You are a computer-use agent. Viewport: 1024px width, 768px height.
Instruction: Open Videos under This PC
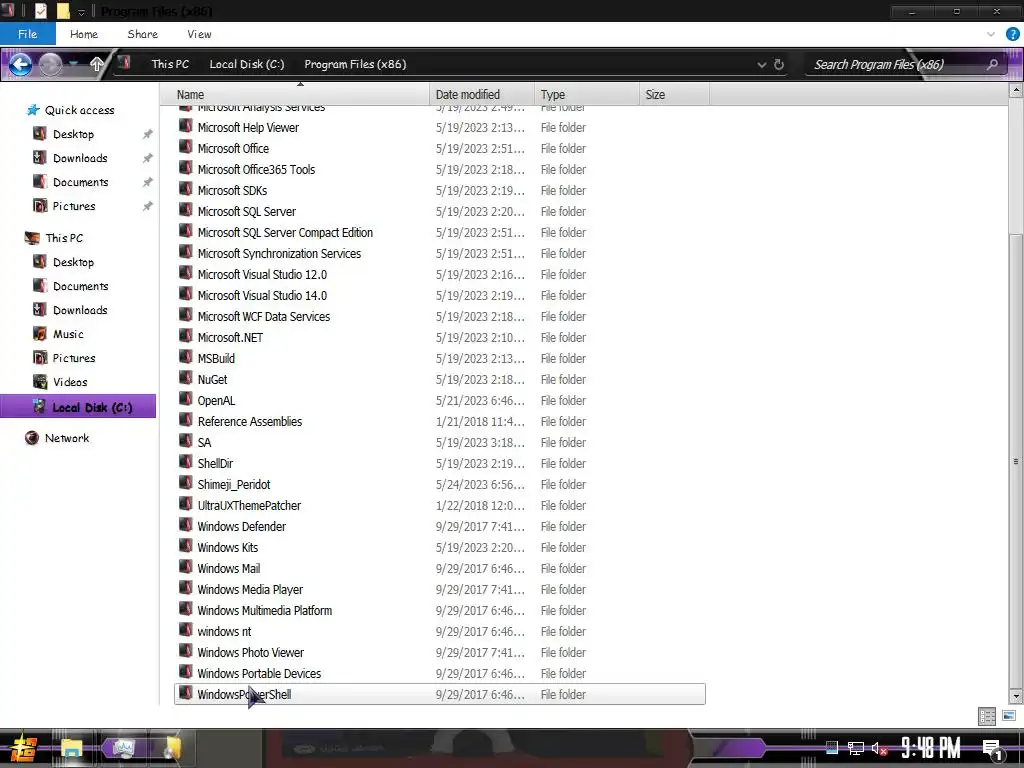coord(70,382)
